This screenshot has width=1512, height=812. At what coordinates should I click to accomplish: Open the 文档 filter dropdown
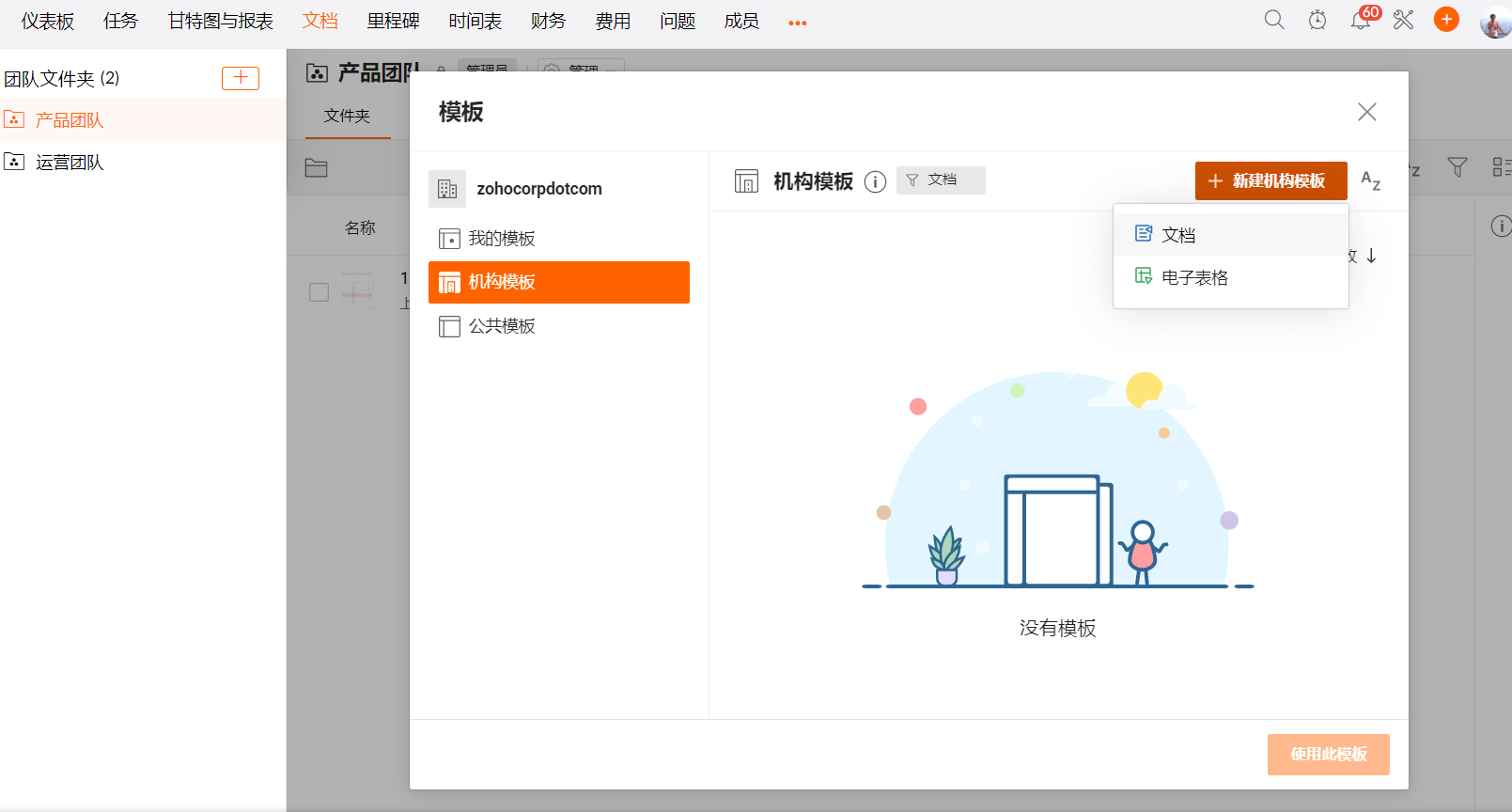[x=940, y=180]
